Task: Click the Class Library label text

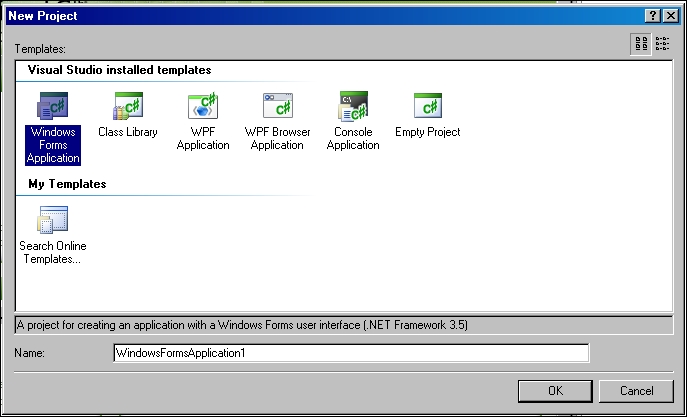Action: [x=127, y=132]
